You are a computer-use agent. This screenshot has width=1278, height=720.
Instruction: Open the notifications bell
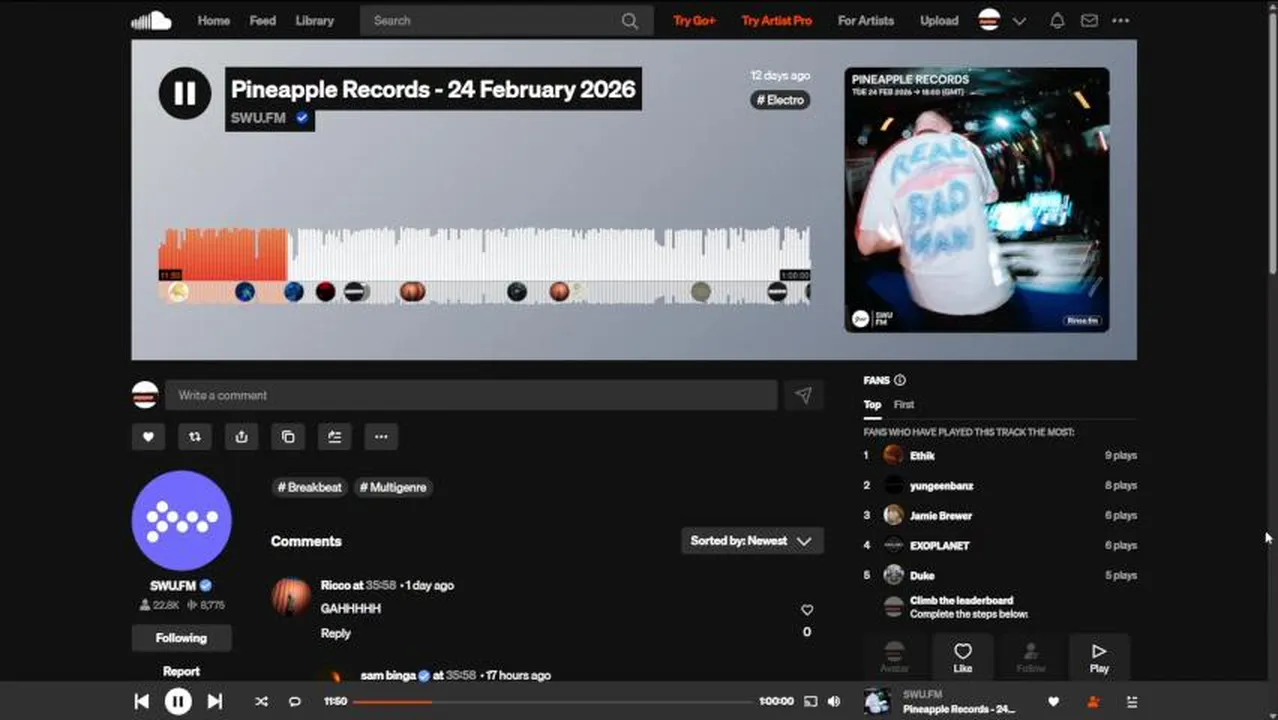[x=1057, y=21]
